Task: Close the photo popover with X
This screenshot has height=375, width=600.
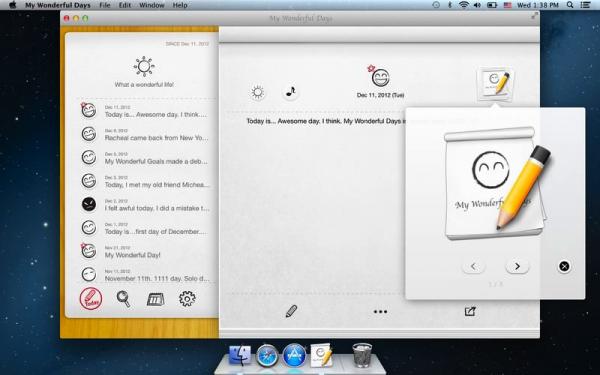Action: pos(564,266)
